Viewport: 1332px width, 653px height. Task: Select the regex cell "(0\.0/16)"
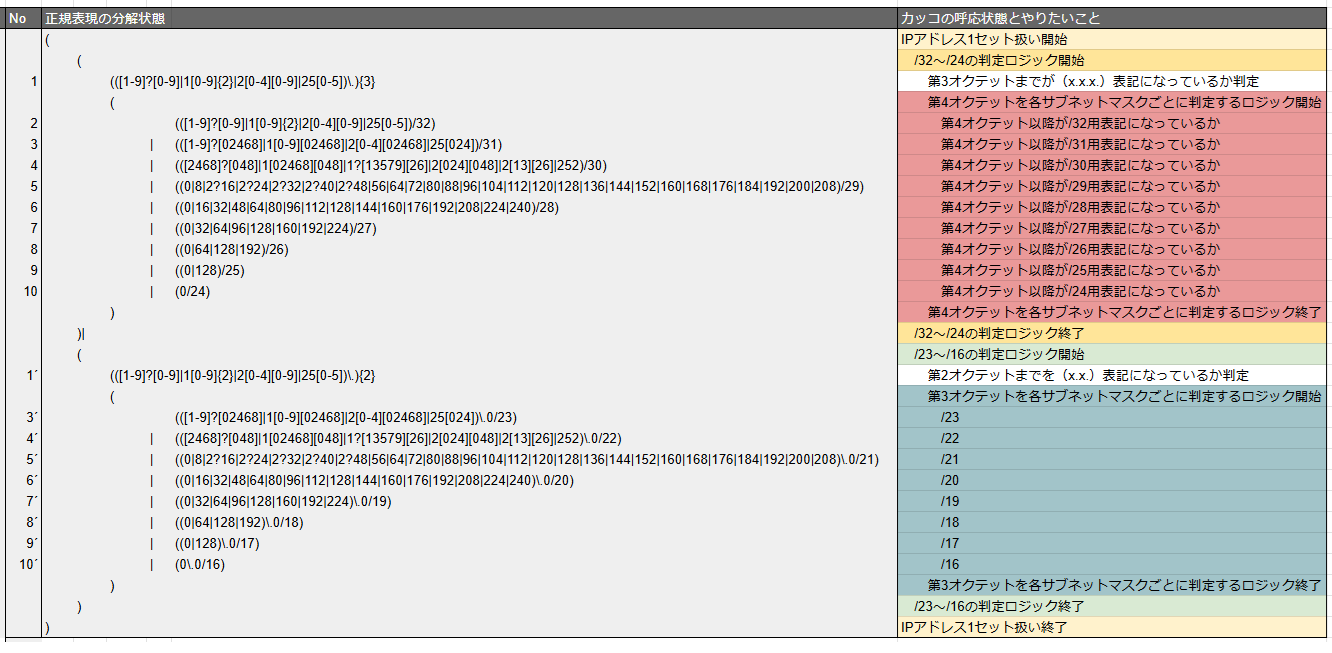coord(470,565)
